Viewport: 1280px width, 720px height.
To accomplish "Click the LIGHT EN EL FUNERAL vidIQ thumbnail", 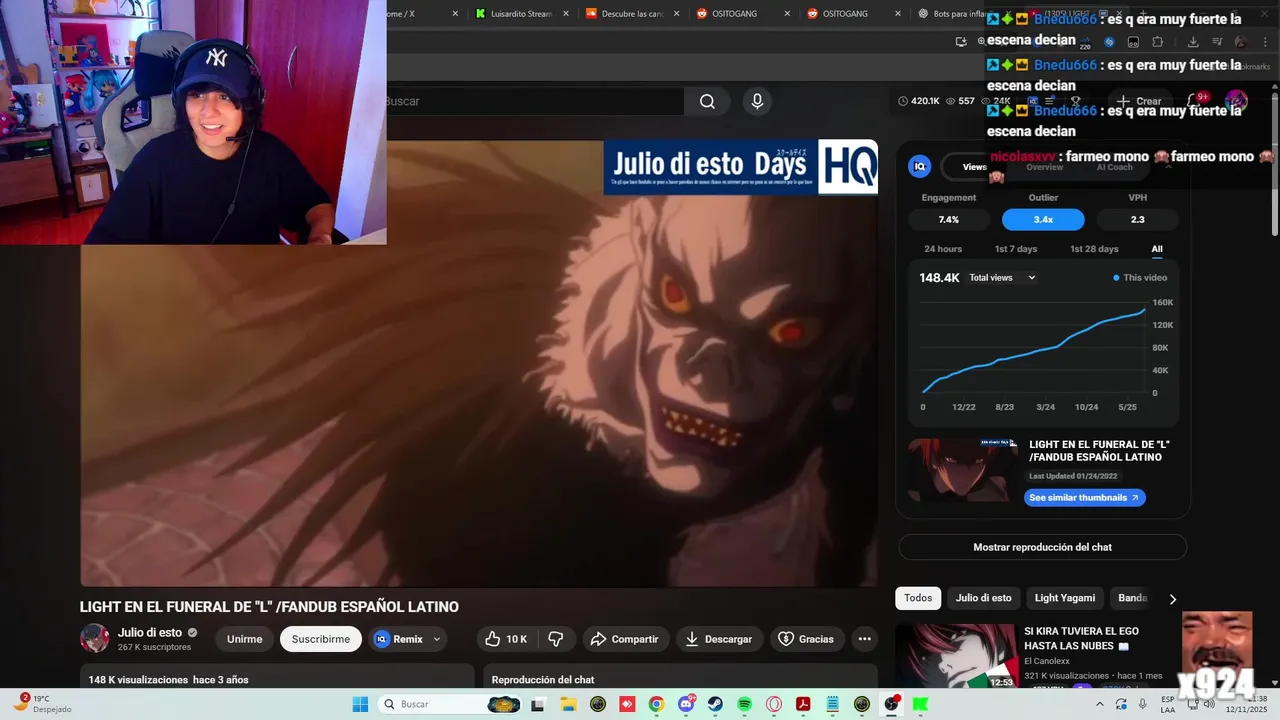I will (x=962, y=470).
